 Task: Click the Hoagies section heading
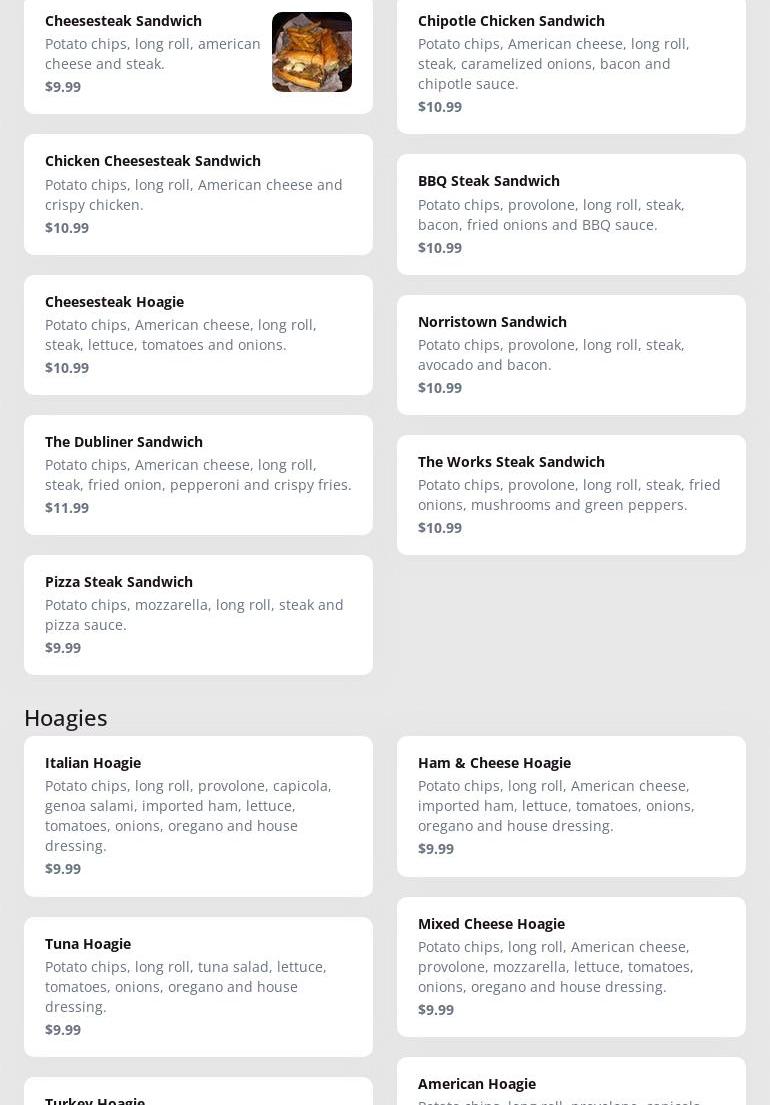coord(66,718)
